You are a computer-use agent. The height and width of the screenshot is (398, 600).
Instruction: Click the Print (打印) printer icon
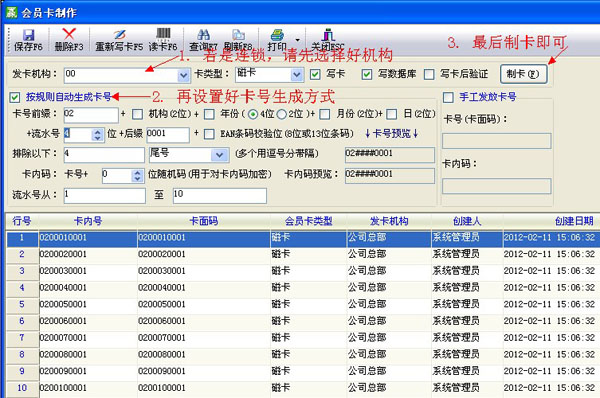point(277,35)
